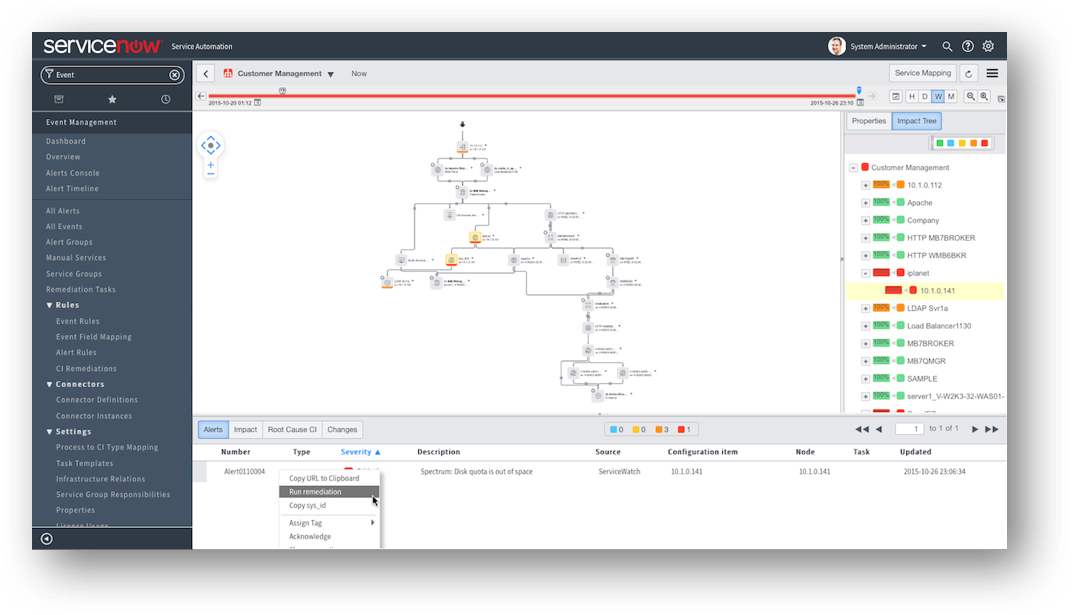Image resolution: width=1072 pixels, height=615 pixels.
Task: Click the blue timeline end marker
Action: point(859,90)
